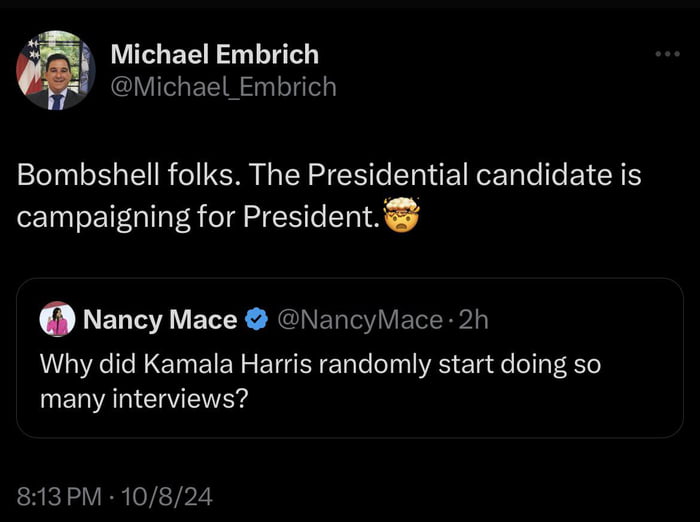Click the Michael Embrich display name
The height and width of the screenshot is (522, 700).
[215, 54]
